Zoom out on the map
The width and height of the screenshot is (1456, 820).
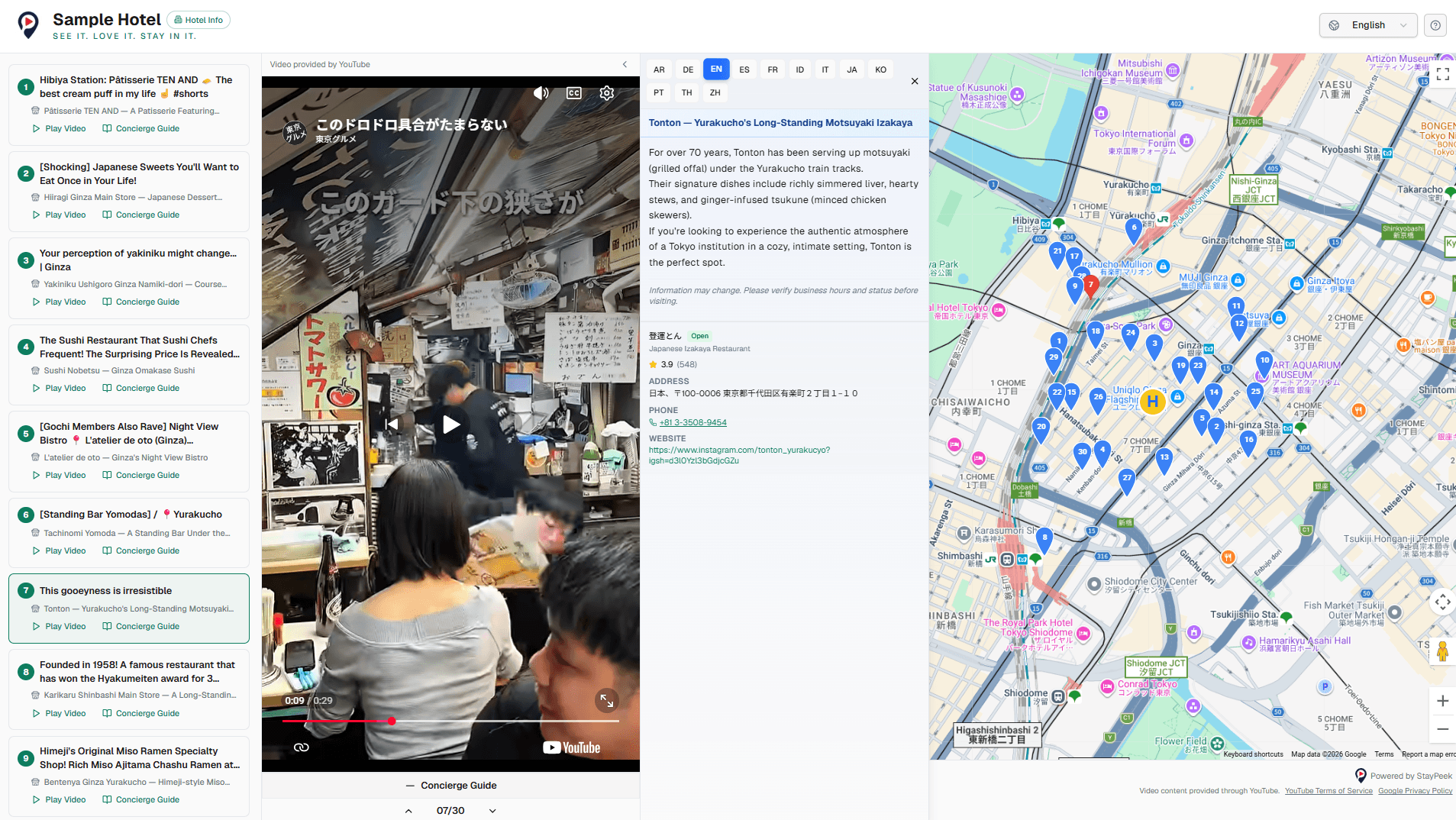point(1442,729)
